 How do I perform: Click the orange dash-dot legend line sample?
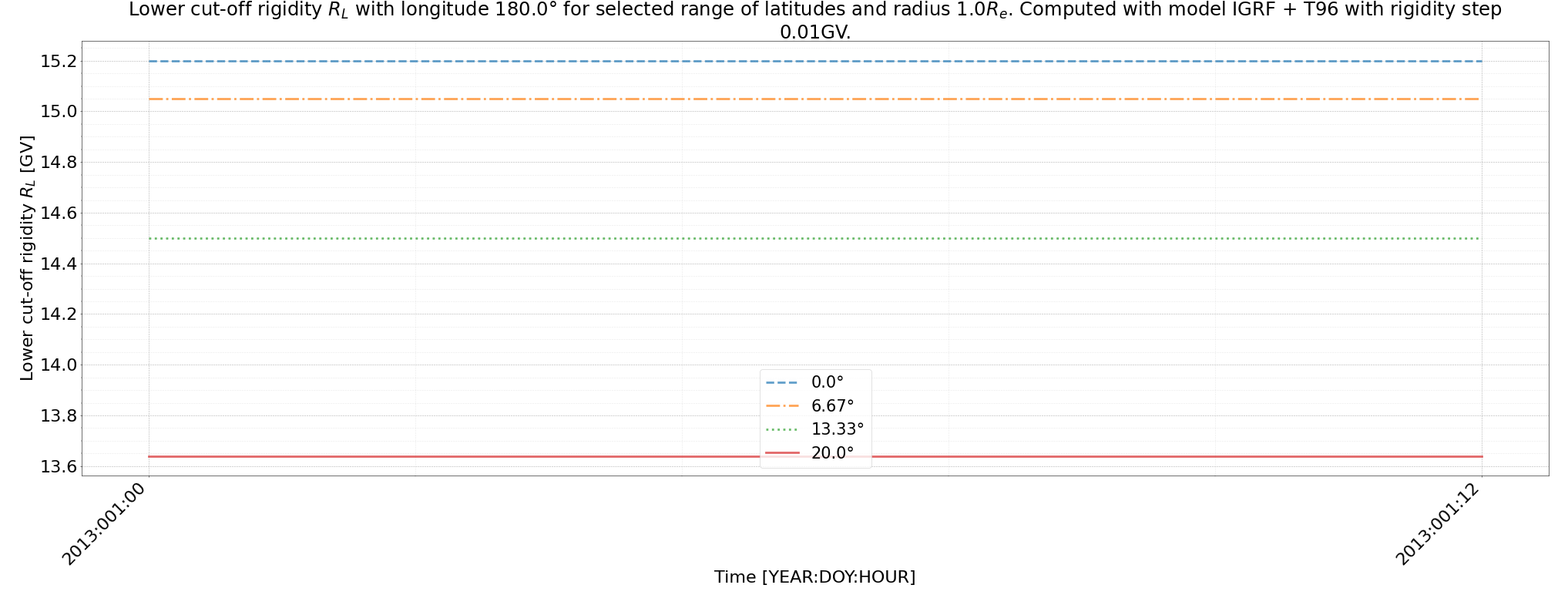tap(783, 406)
